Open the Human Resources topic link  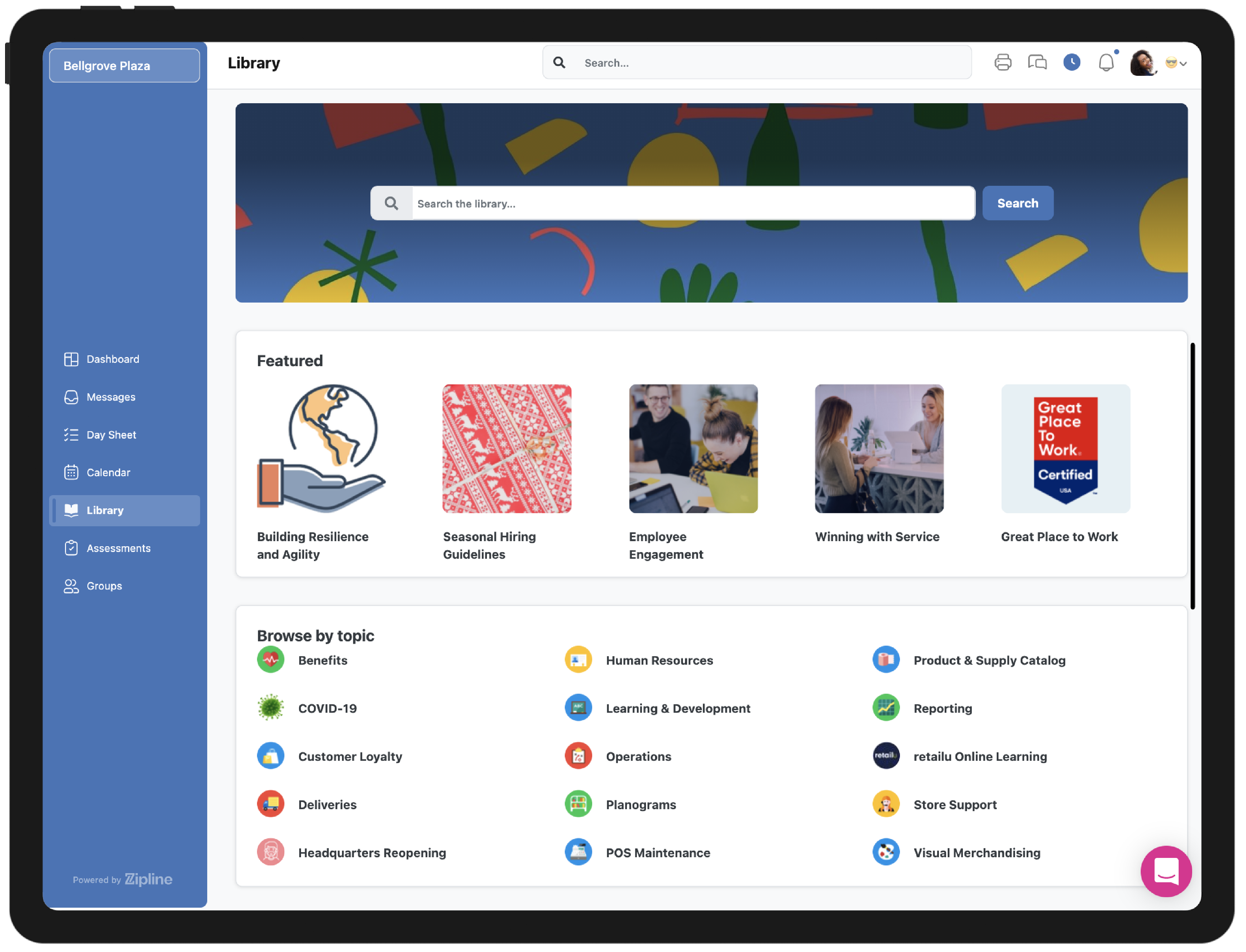pyautogui.click(x=659, y=660)
